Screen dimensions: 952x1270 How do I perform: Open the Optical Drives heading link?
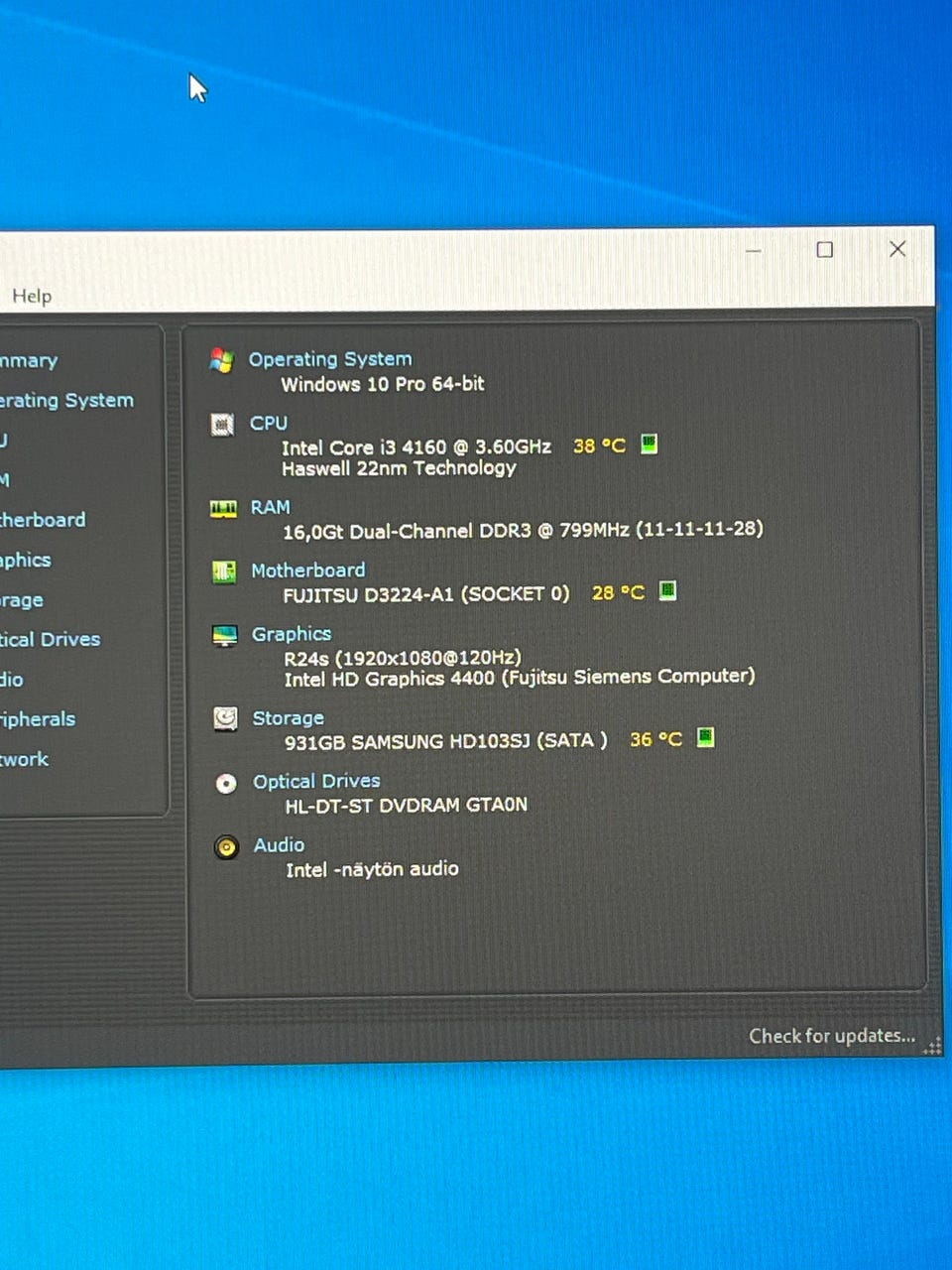pos(316,782)
